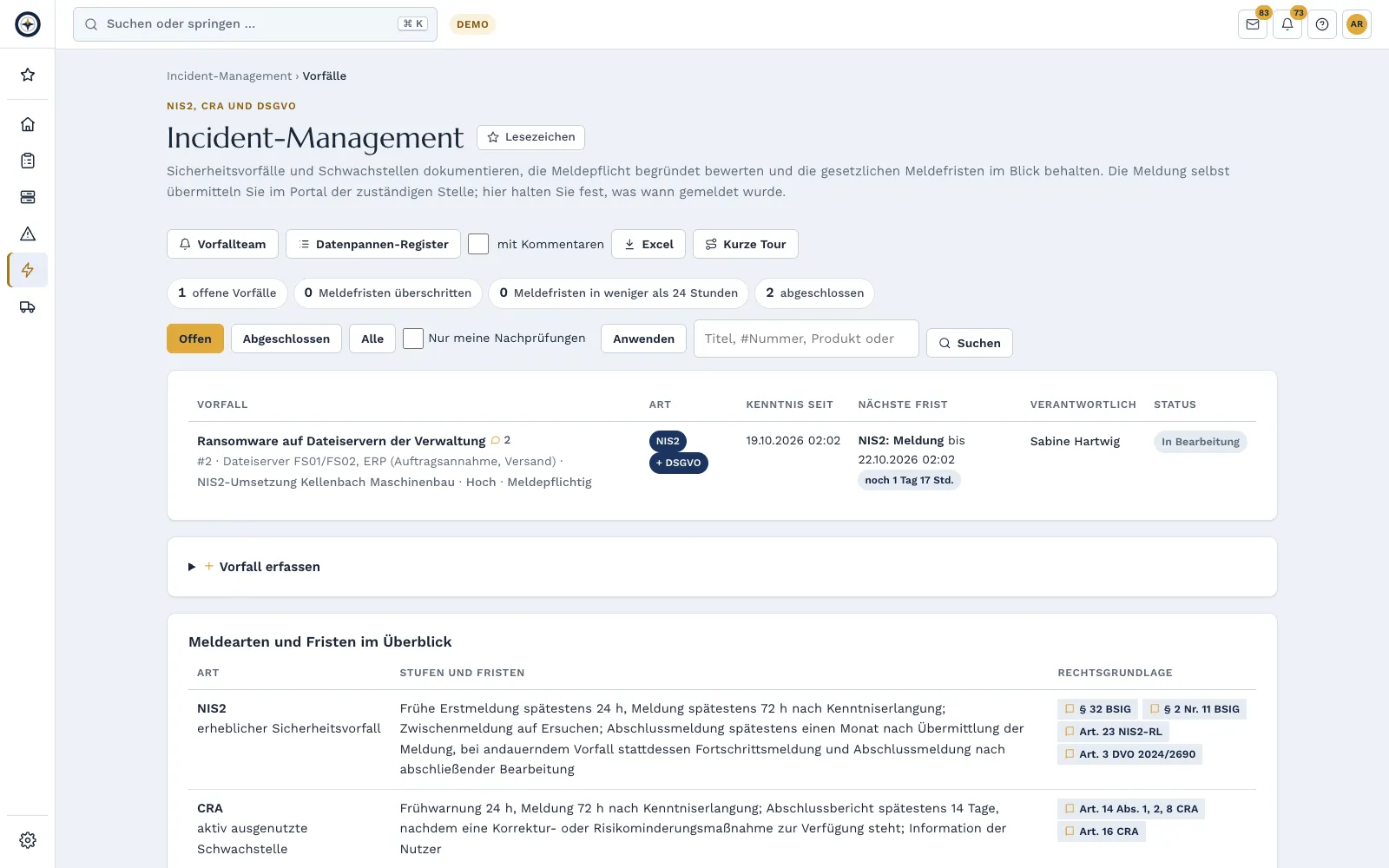Click the comment bubble icon beside the Ransomware title
1389x868 pixels.
[496, 440]
